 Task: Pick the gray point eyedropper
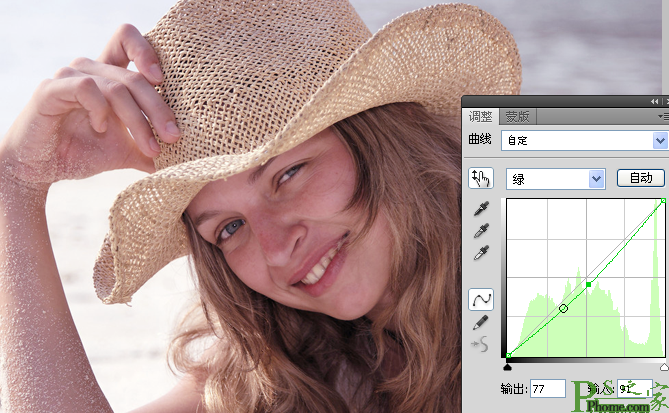coord(481,231)
